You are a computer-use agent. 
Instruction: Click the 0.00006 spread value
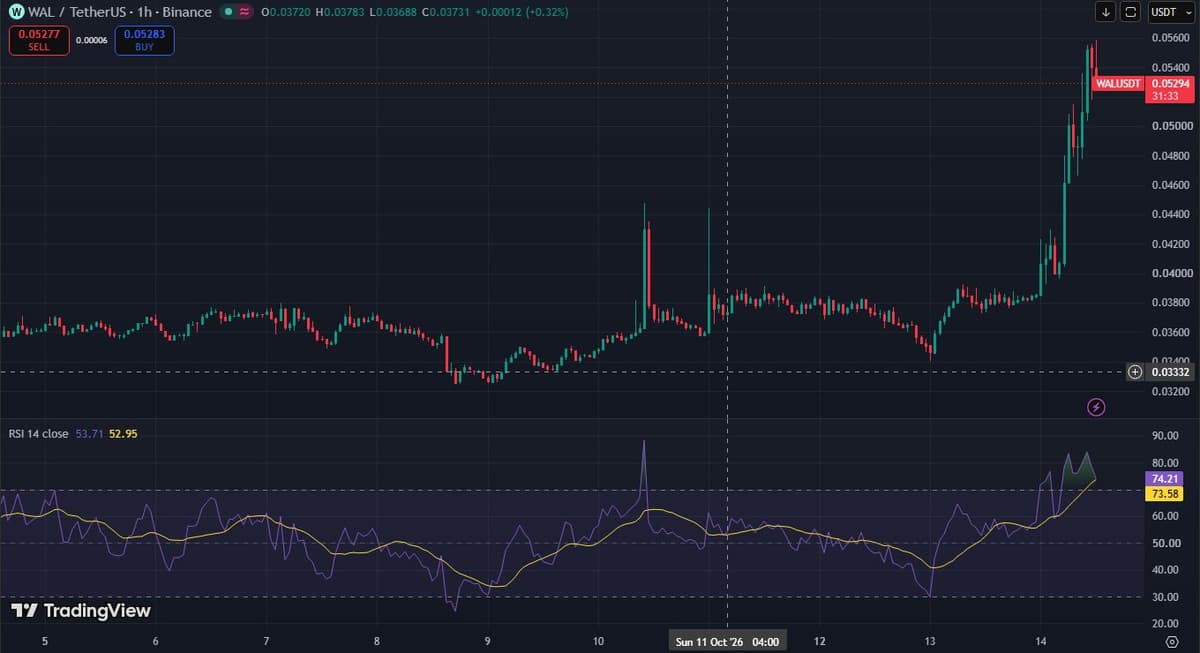click(x=92, y=41)
